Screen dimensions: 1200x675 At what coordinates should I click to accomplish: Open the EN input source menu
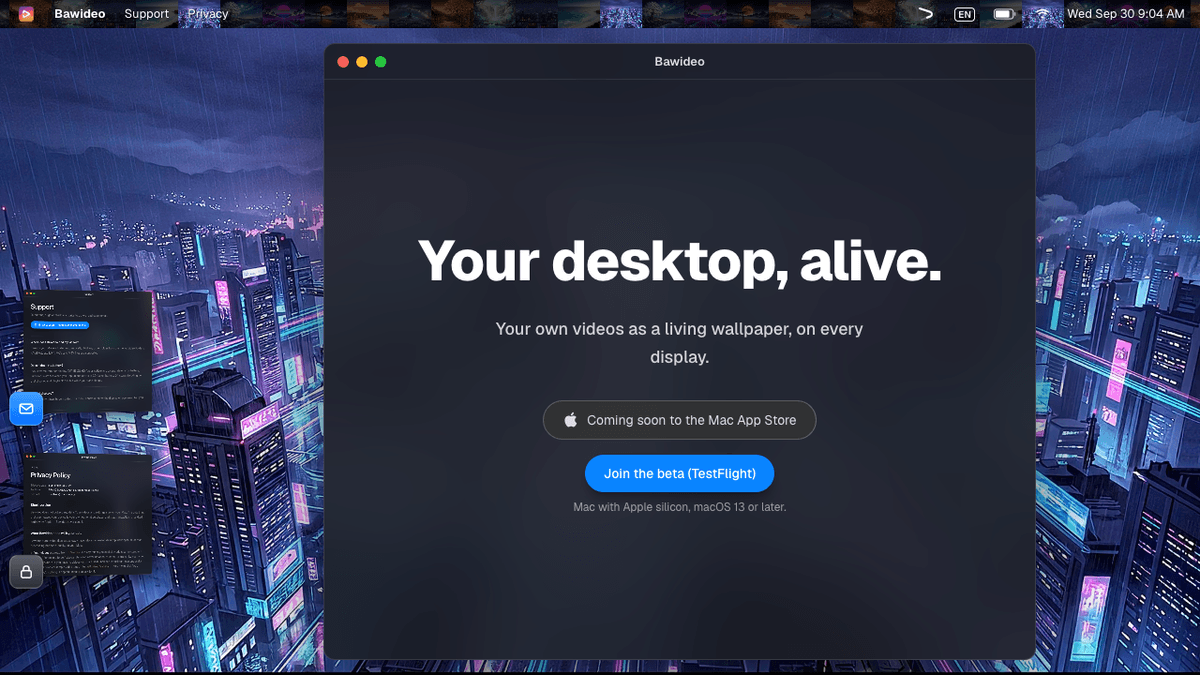(x=964, y=14)
